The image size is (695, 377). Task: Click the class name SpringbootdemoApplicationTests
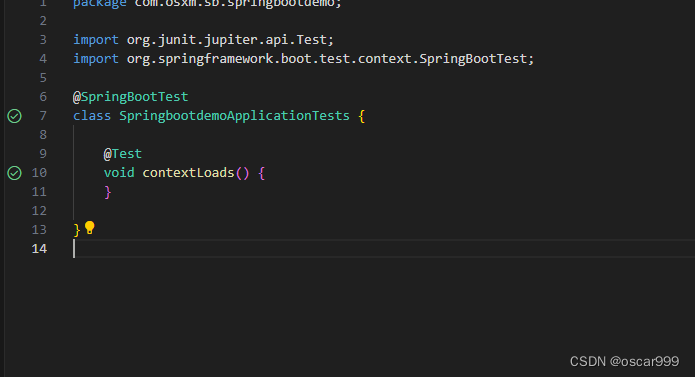(234, 116)
